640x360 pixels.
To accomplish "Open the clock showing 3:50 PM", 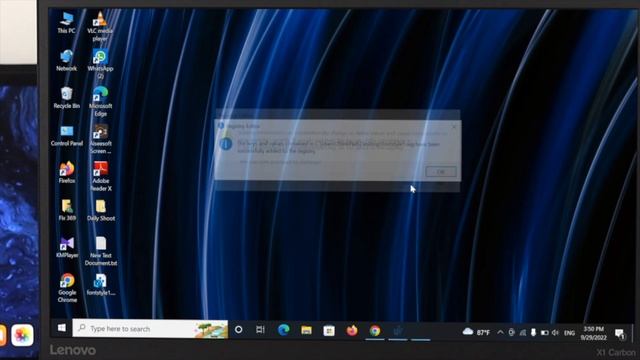I will point(593,333).
